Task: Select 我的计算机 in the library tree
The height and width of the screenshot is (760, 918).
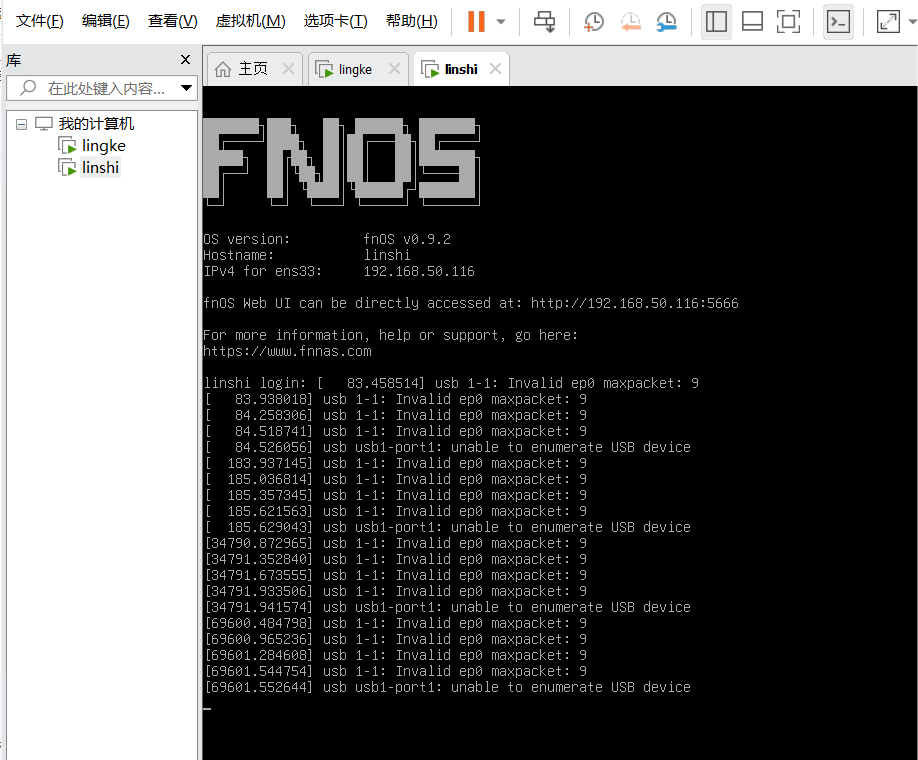Action: [x=97, y=124]
